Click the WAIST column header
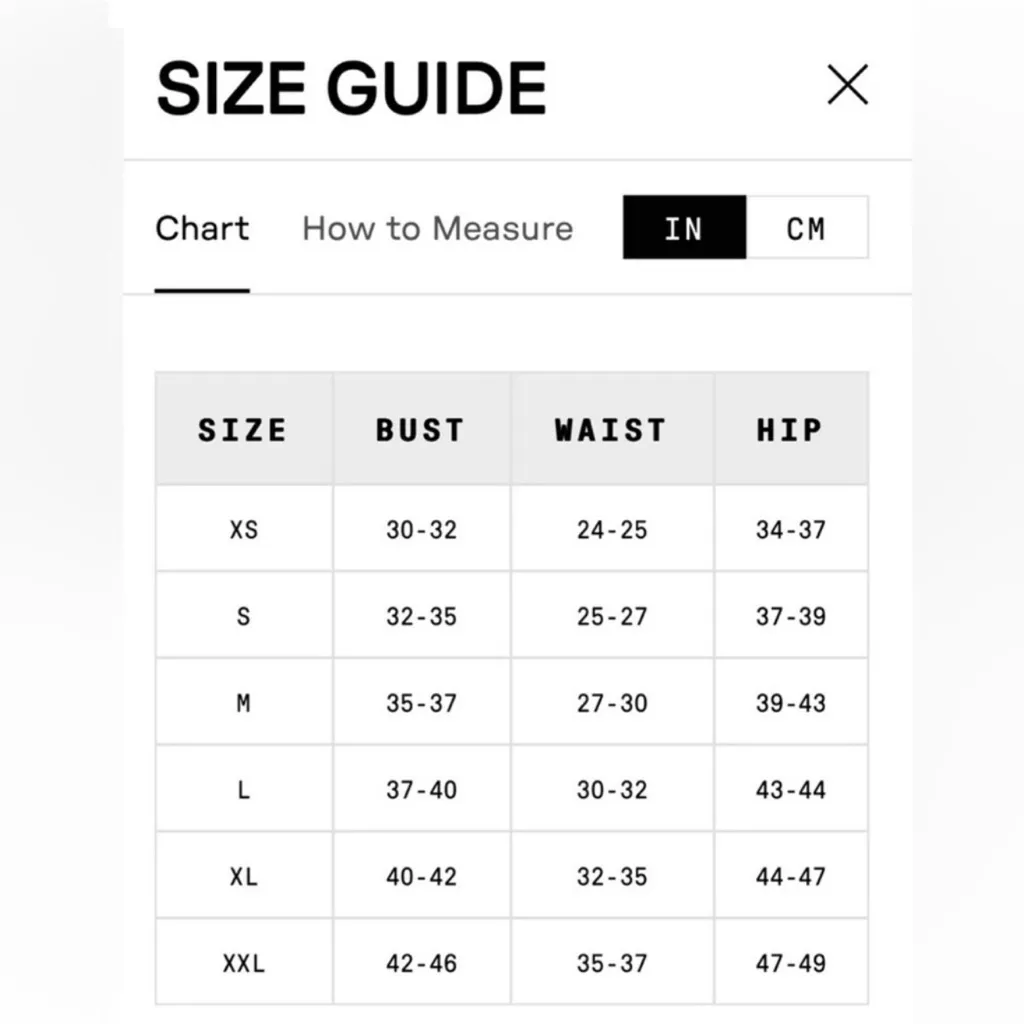This screenshot has height=1024, width=1024. coord(611,430)
